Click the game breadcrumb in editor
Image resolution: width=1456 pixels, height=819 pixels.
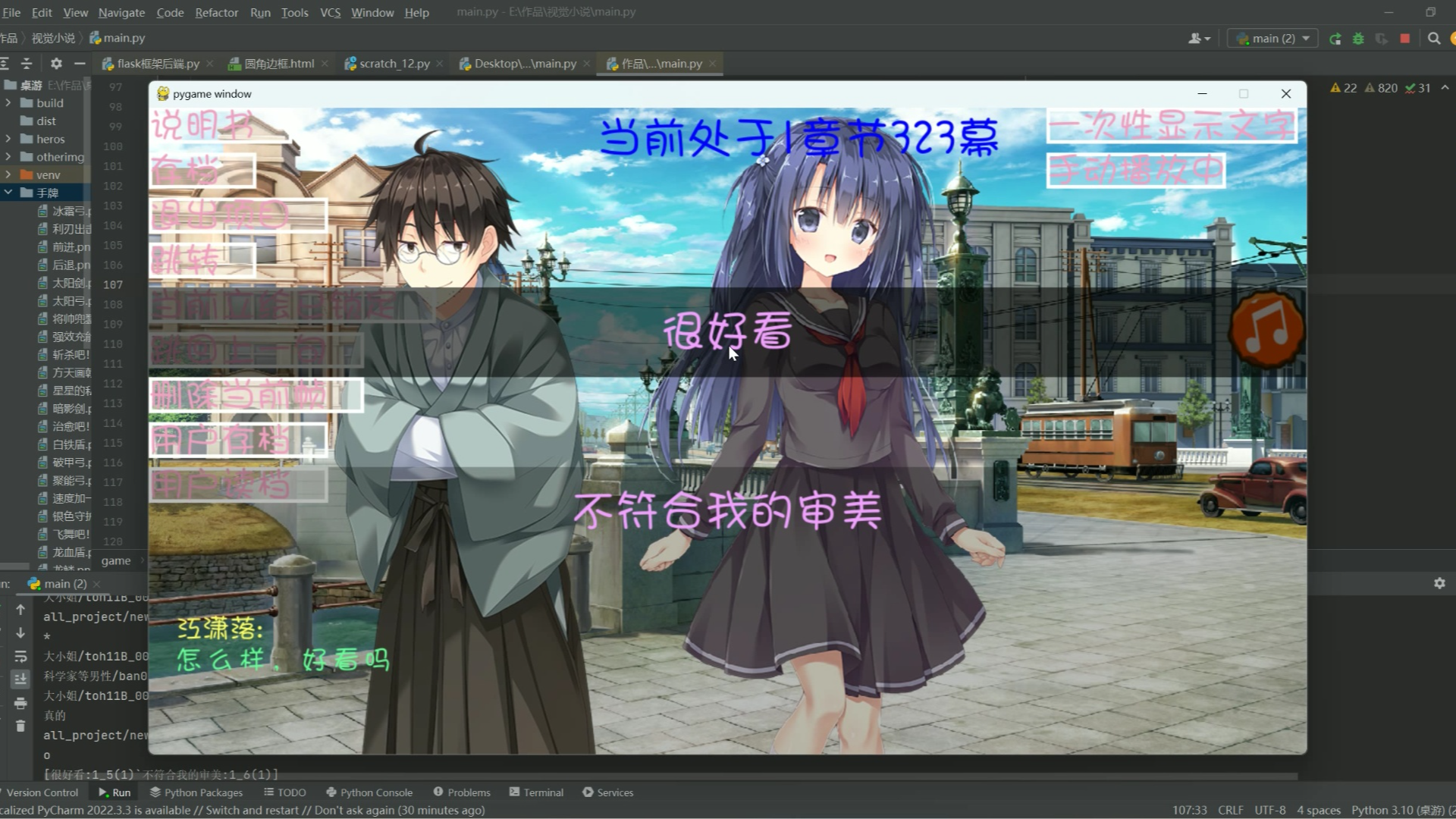[116, 560]
